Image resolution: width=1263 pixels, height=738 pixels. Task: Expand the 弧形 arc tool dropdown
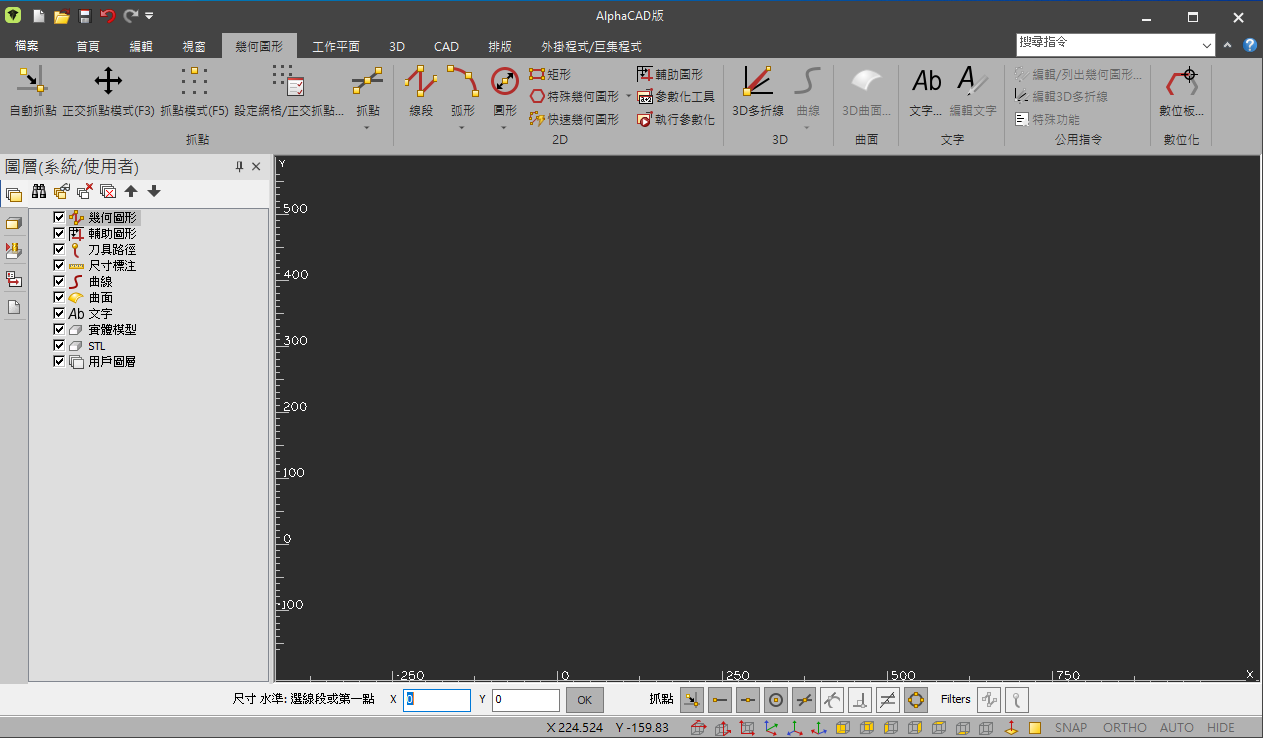coord(462,128)
